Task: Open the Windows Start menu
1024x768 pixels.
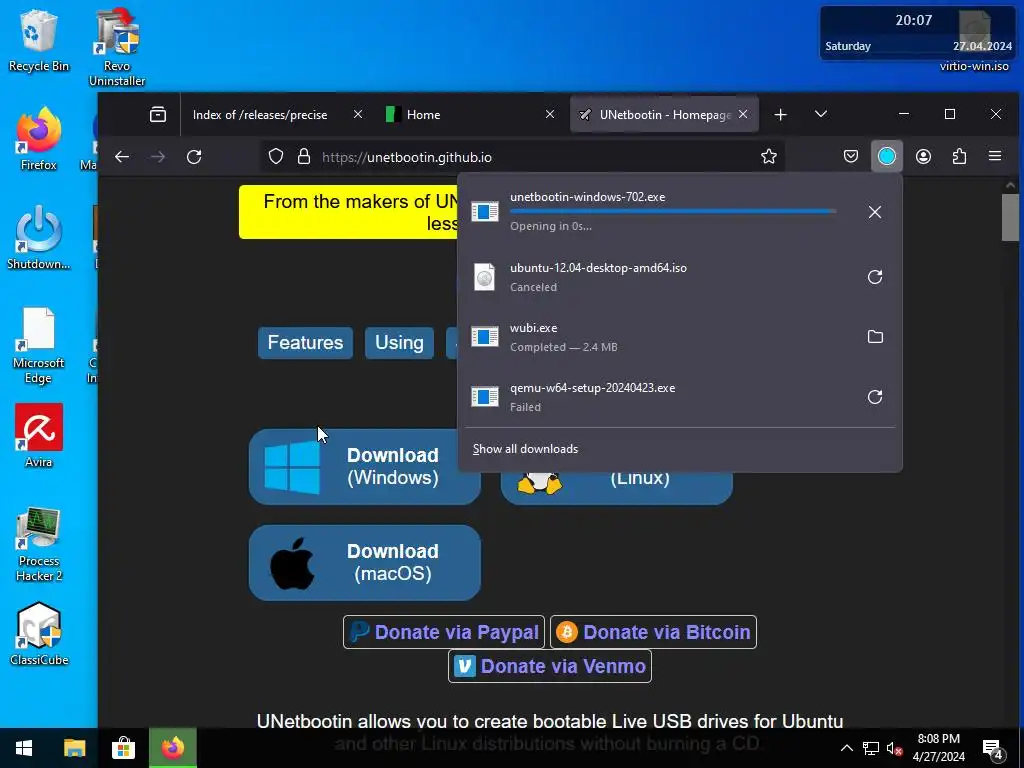Action: point(24,748)
